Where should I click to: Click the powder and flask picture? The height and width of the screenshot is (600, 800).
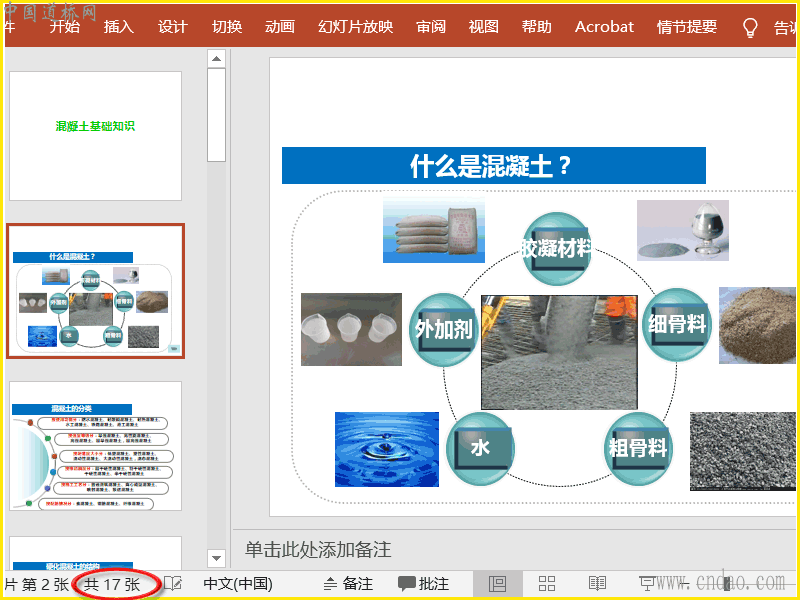tap(683, 230)
